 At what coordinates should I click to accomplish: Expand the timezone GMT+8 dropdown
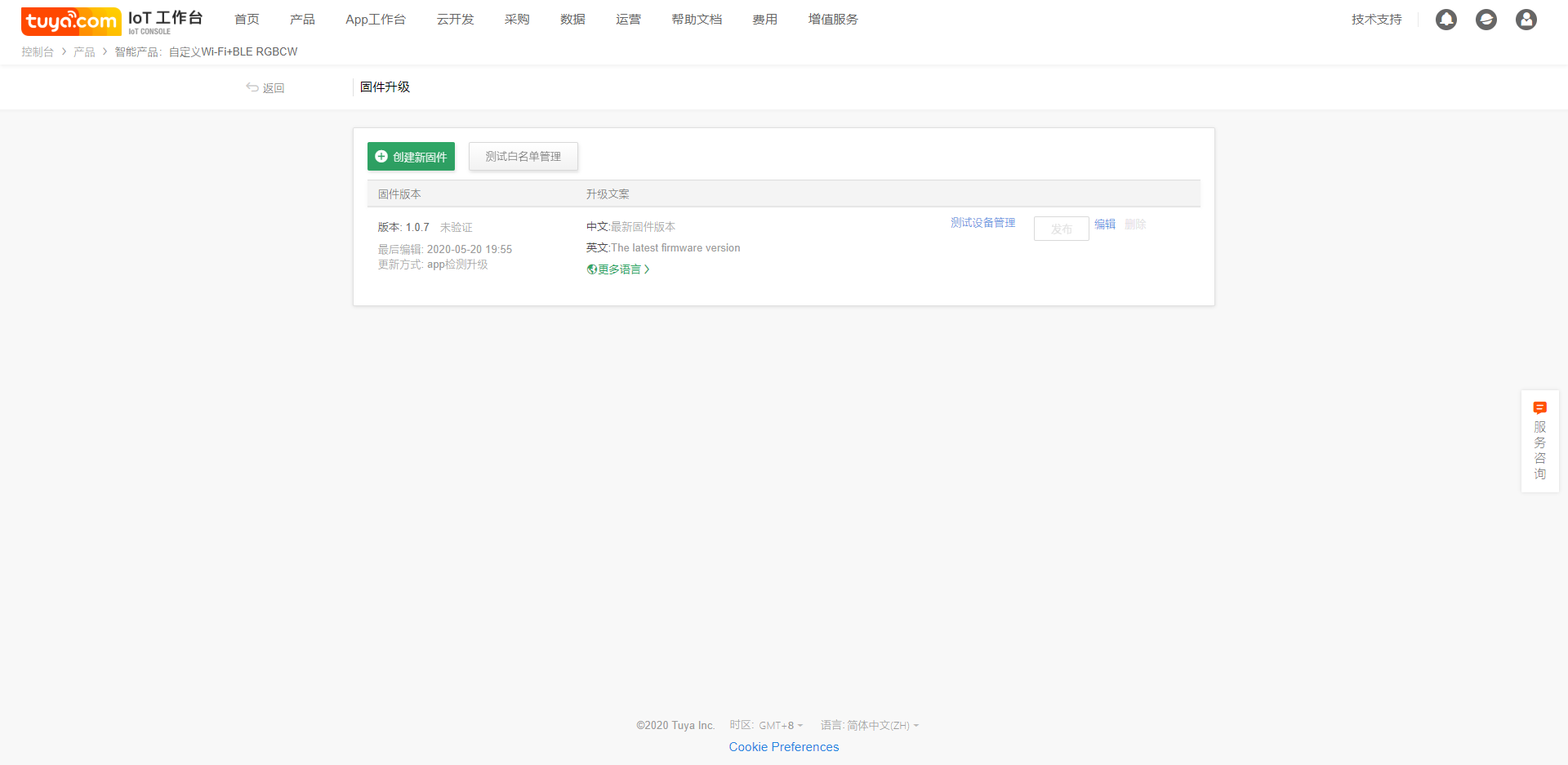(781, 725)
